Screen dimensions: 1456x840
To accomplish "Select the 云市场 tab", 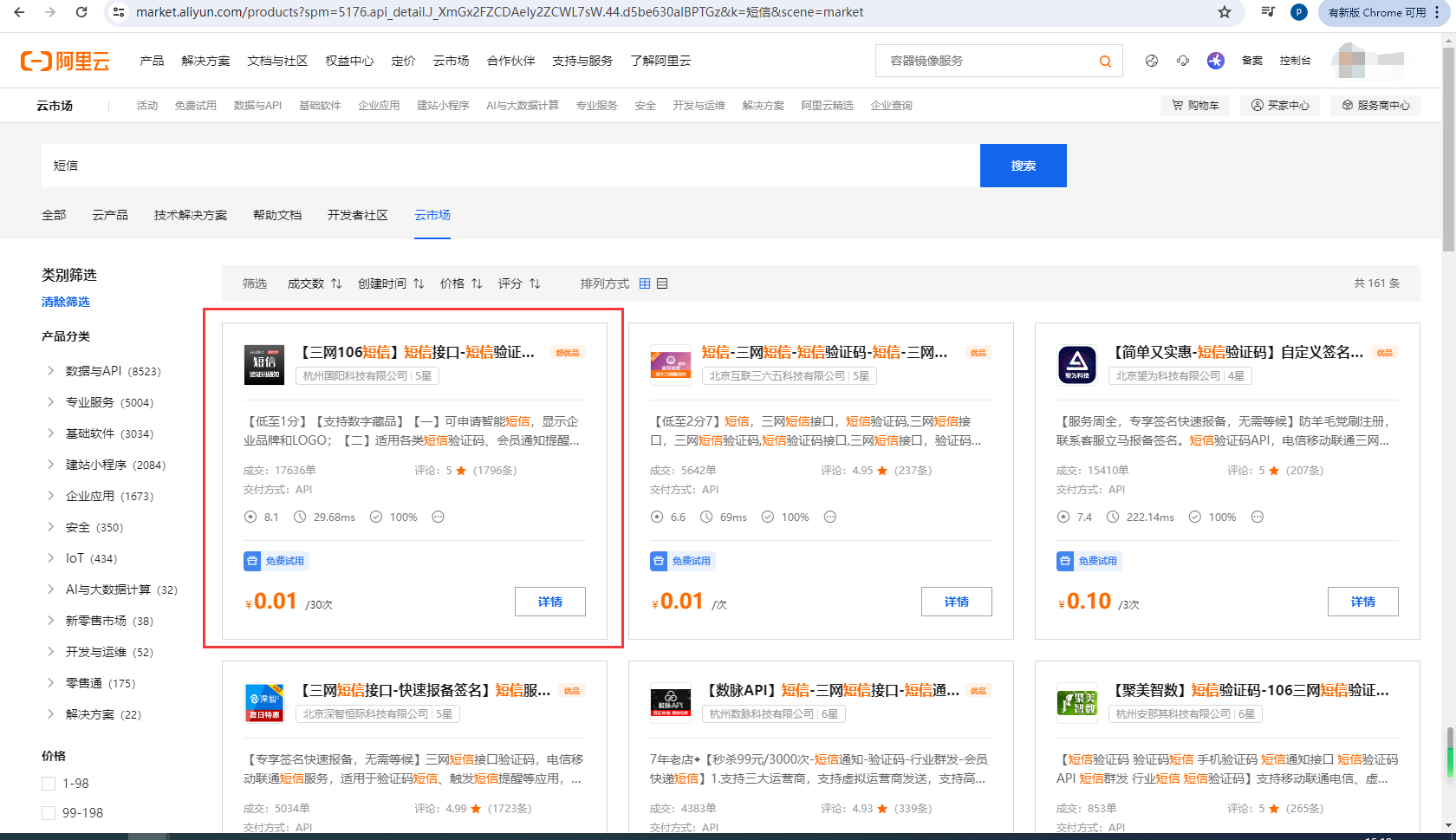I will coord(432,215).
